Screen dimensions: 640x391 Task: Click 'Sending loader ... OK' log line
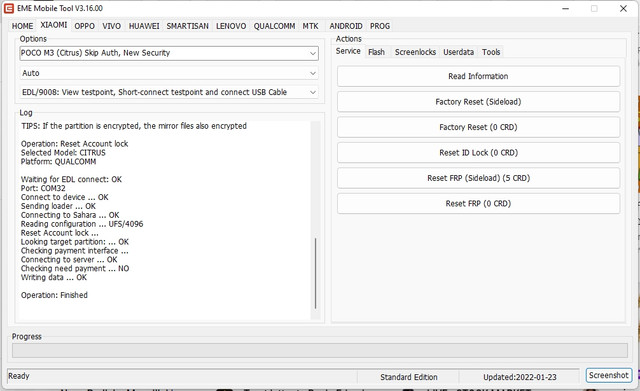point(58,206)
